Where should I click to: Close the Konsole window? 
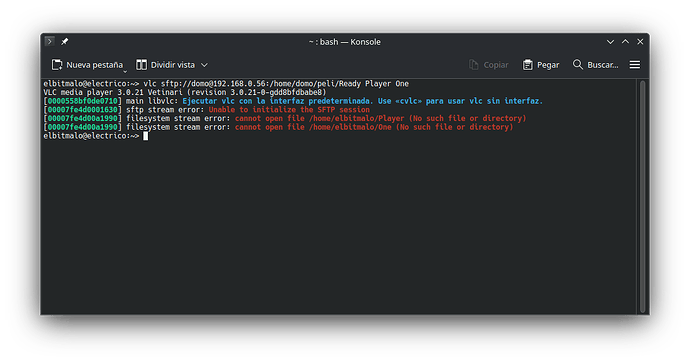coord(640,41)
